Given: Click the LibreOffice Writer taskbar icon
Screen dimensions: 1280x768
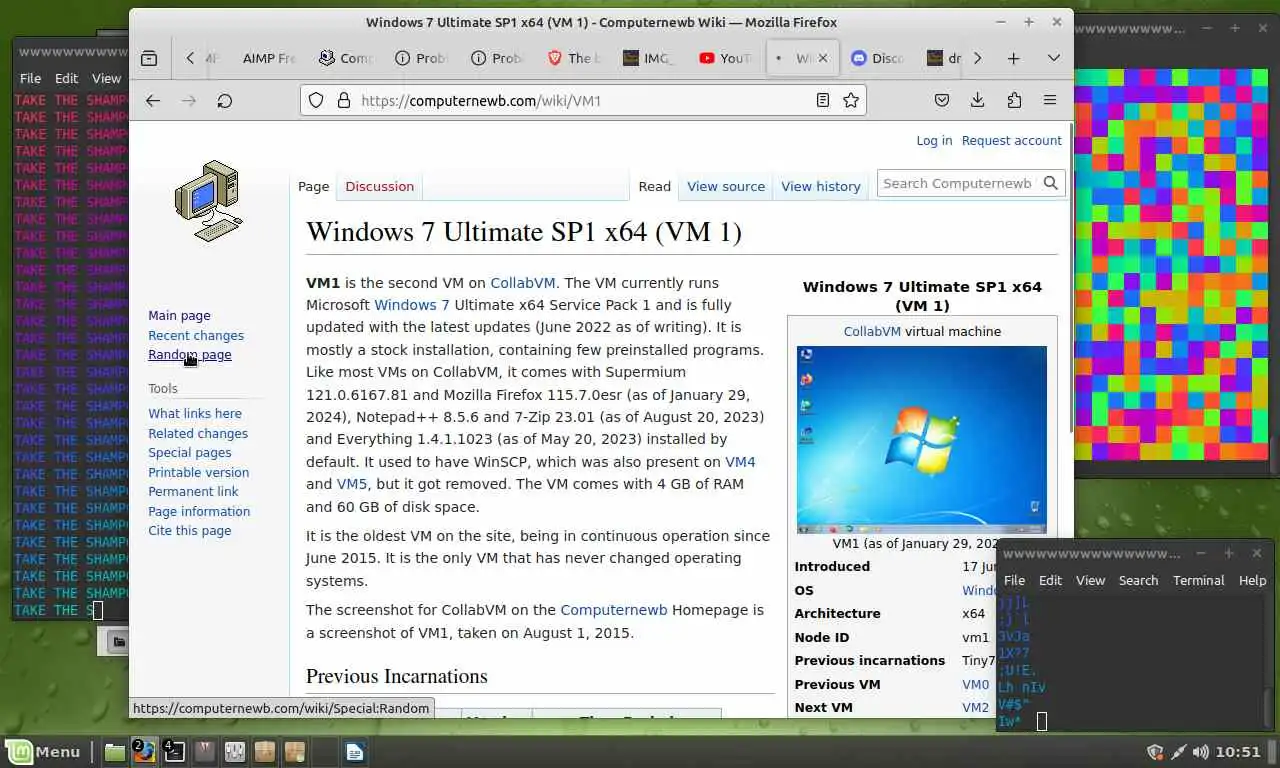Looking at the screenshot, I should (355, 751).
